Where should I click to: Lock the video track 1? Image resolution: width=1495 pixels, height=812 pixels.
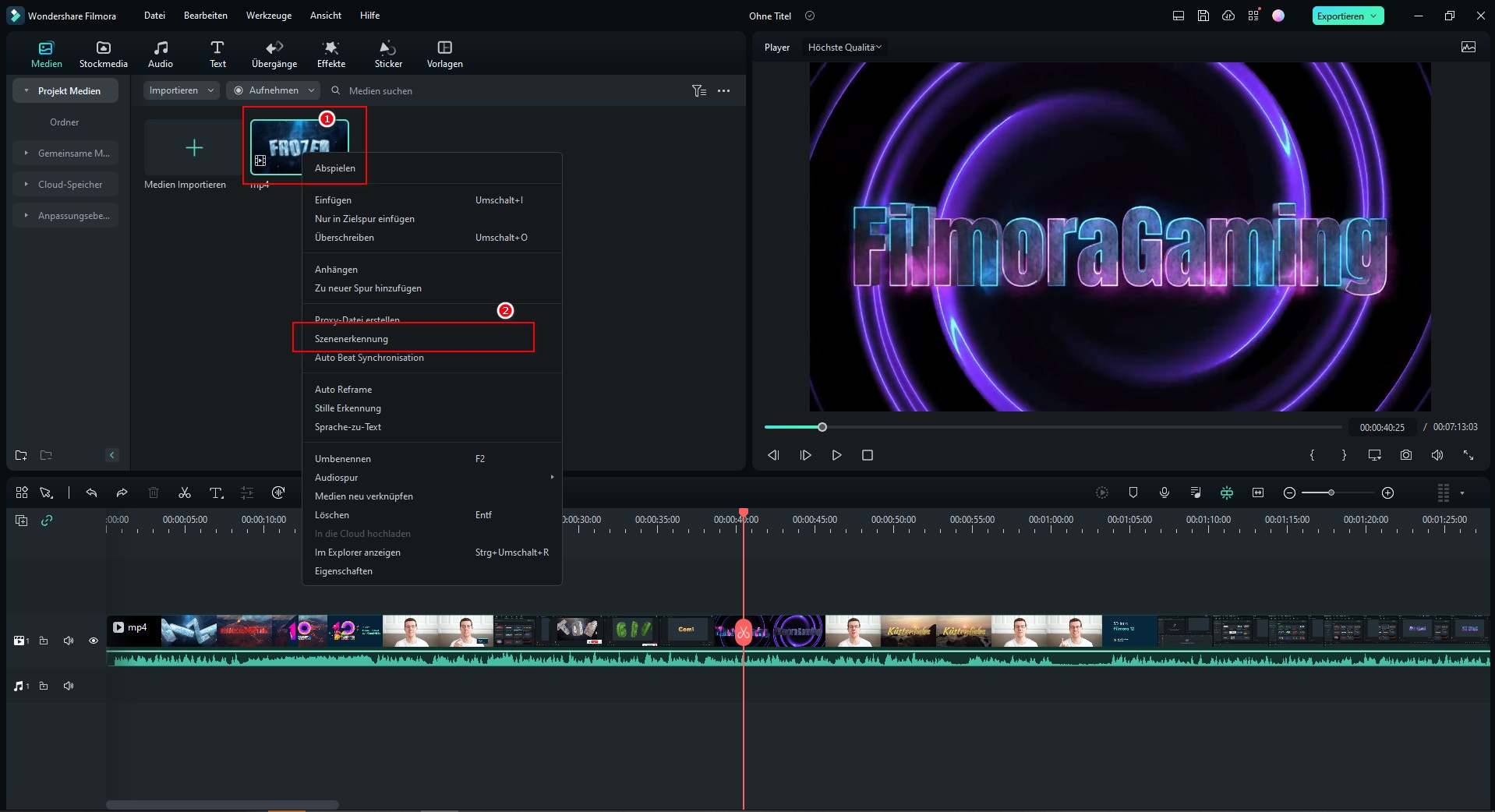[44, 641]
